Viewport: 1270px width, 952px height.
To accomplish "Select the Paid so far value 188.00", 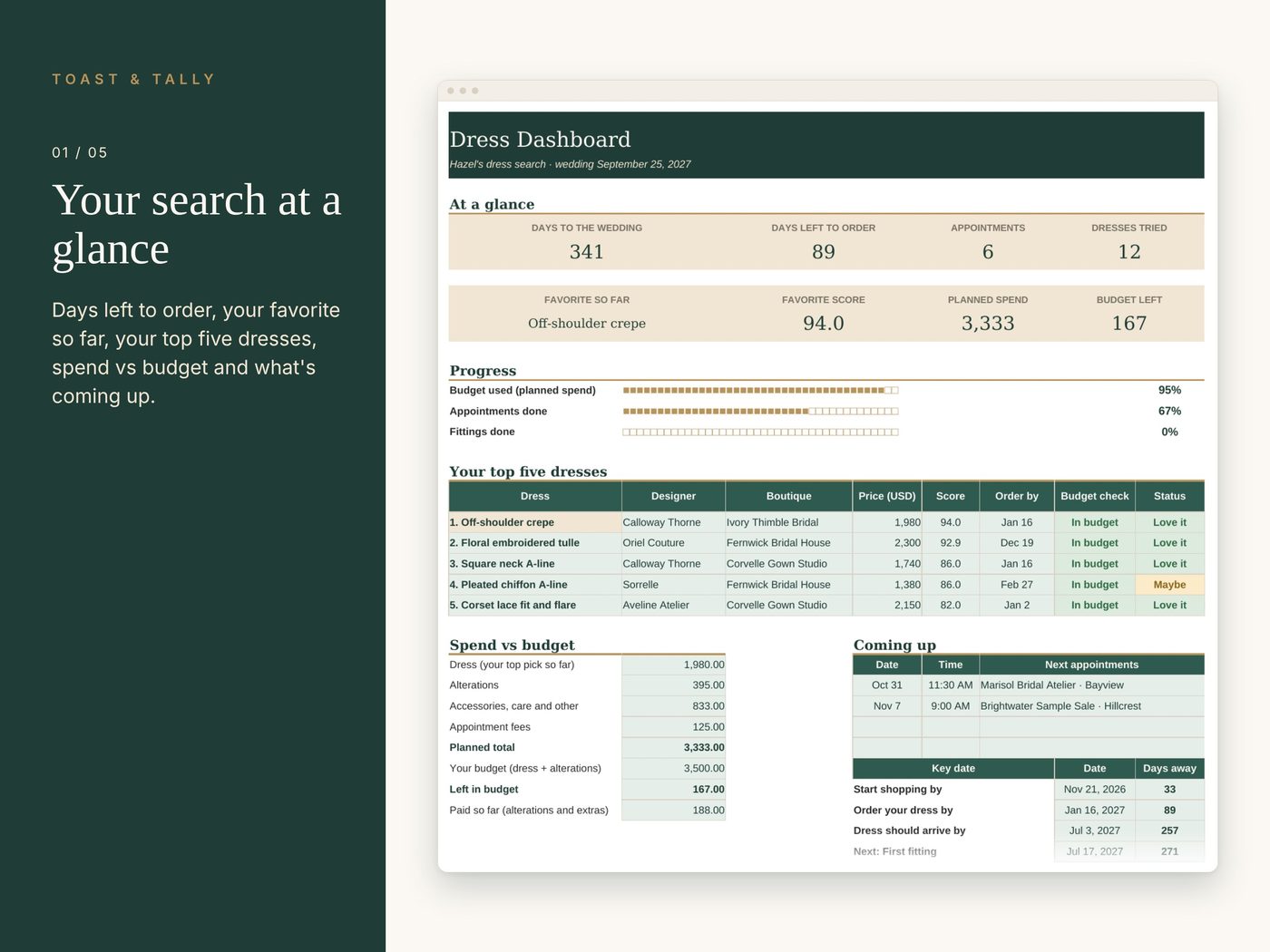I will click(673, 811).
